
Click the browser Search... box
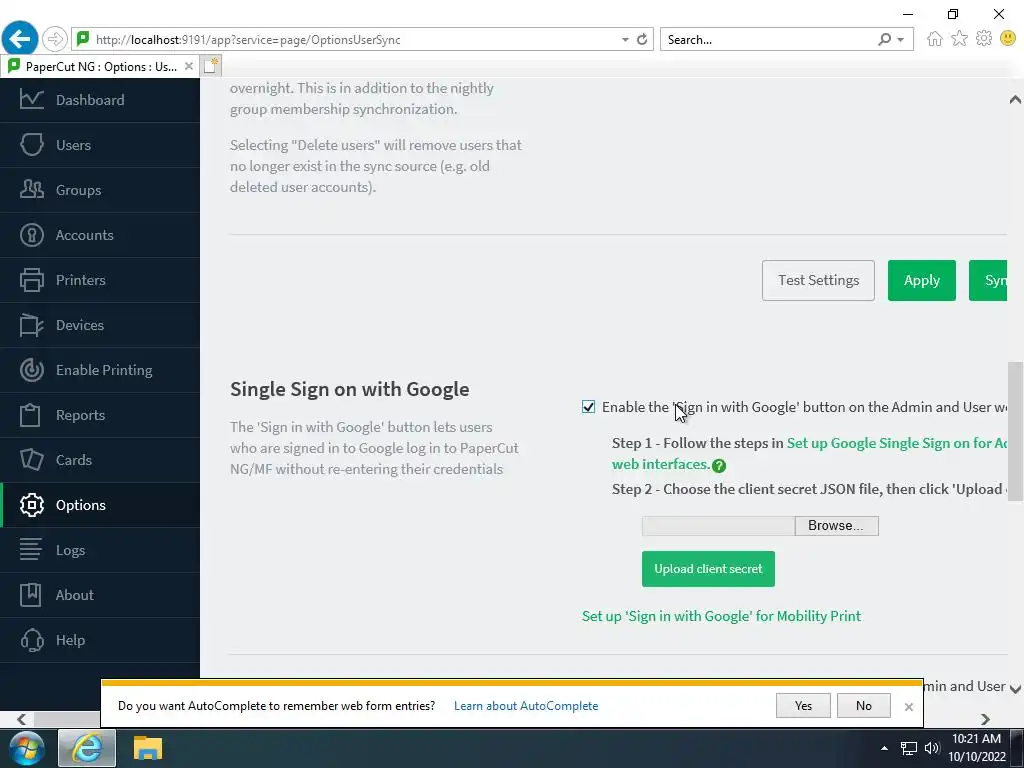coord(769,40)
